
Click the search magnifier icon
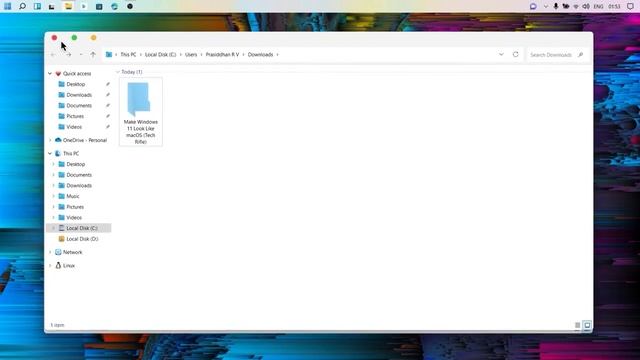(x=580, y=55)
